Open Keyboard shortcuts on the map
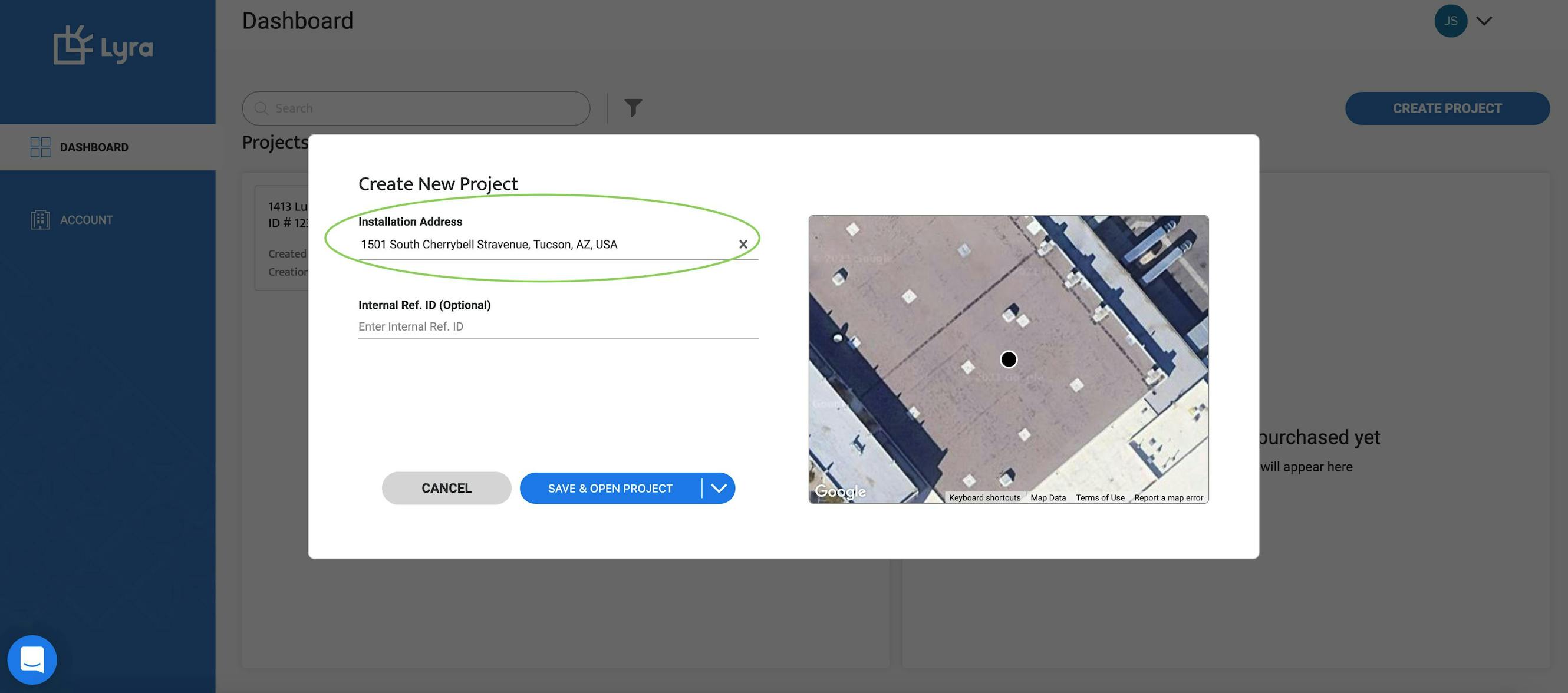This screenshot has height=693, width=1568. pos(984,498)
